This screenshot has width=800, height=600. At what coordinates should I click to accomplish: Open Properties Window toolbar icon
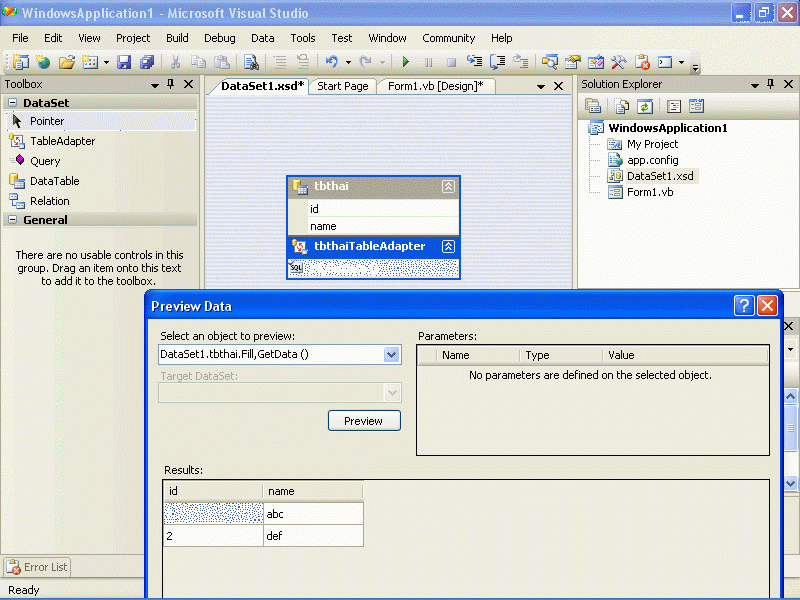click(x=573, y=62)
